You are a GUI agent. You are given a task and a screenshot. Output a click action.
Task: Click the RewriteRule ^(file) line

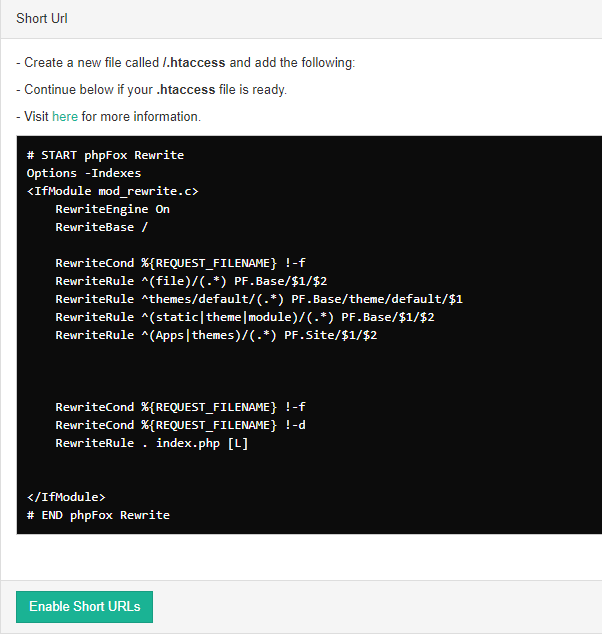(x=191, y=281)
